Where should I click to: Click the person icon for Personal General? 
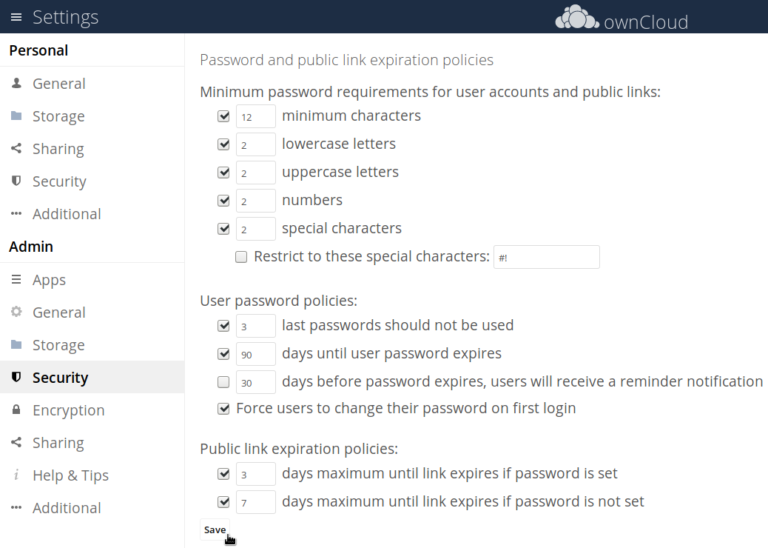(16, 83)
